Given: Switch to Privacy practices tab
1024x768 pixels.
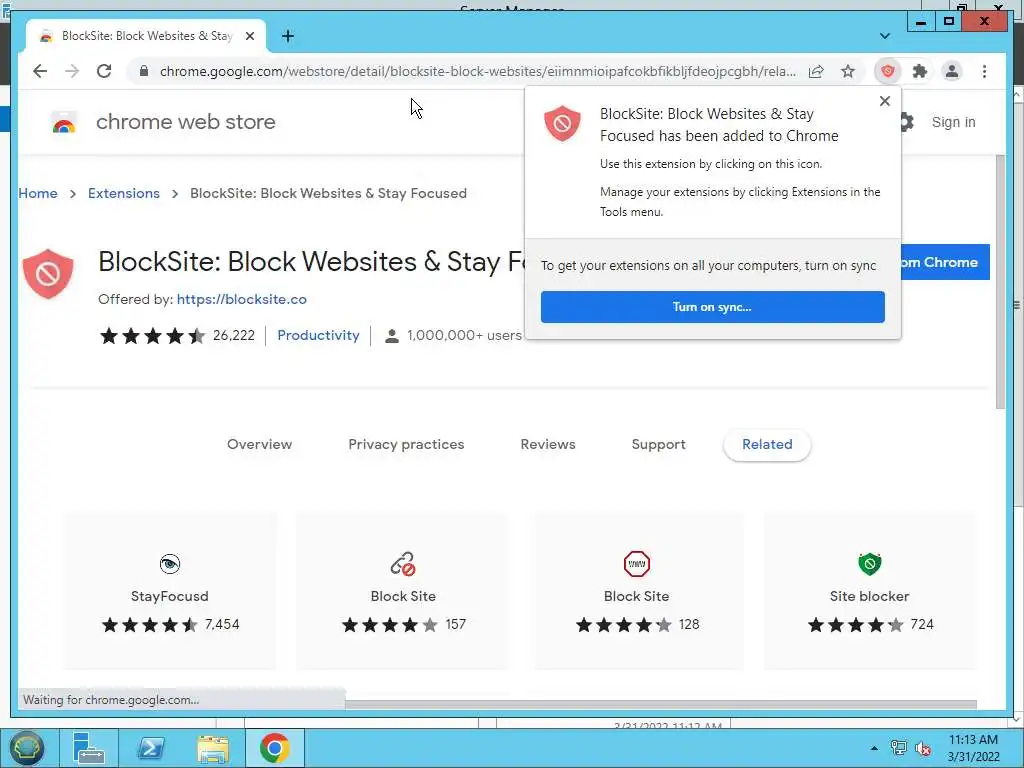Looking at the screenshot, I should click(x=406, y=444).
